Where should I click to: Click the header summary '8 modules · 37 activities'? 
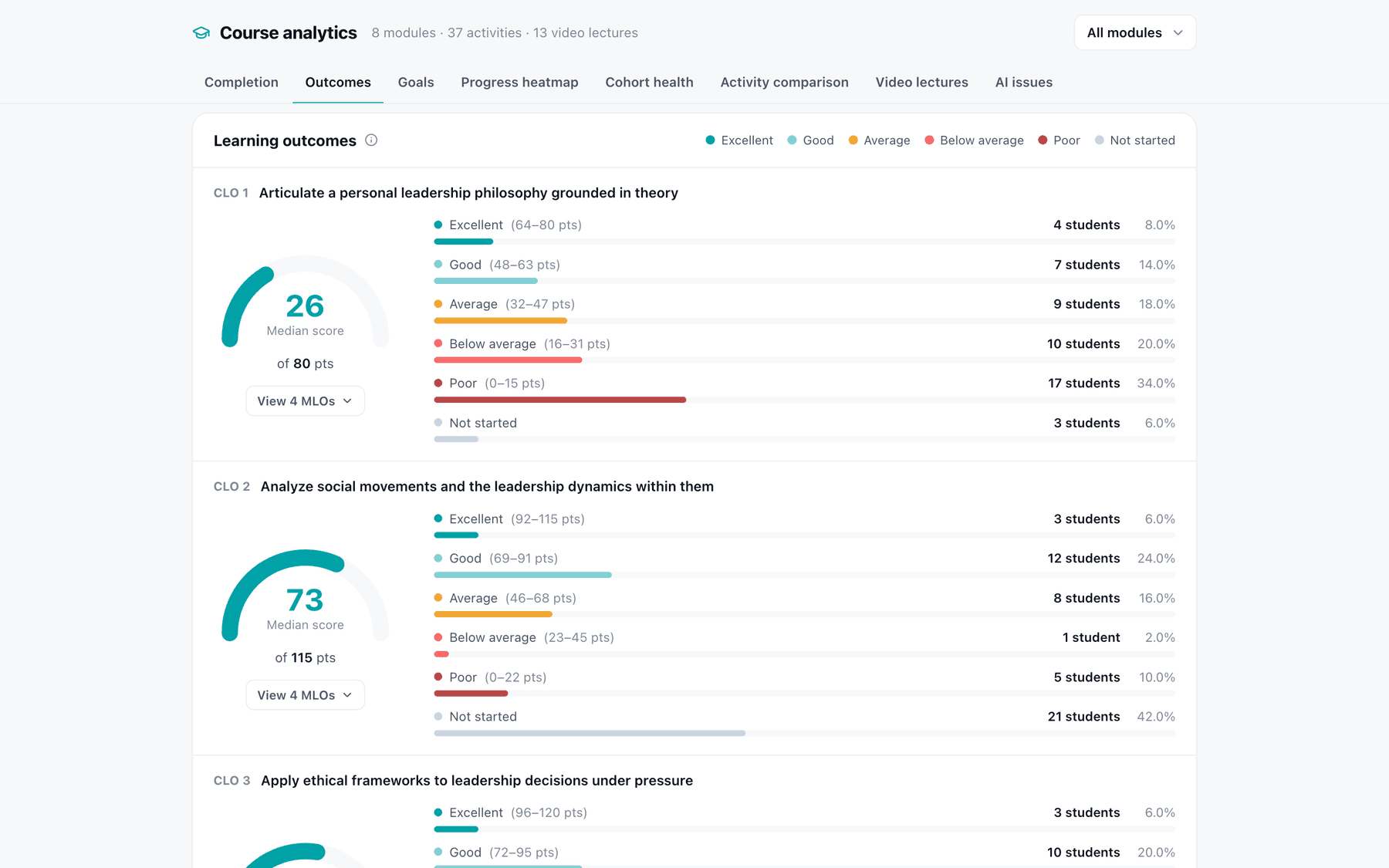coord(447,32)
